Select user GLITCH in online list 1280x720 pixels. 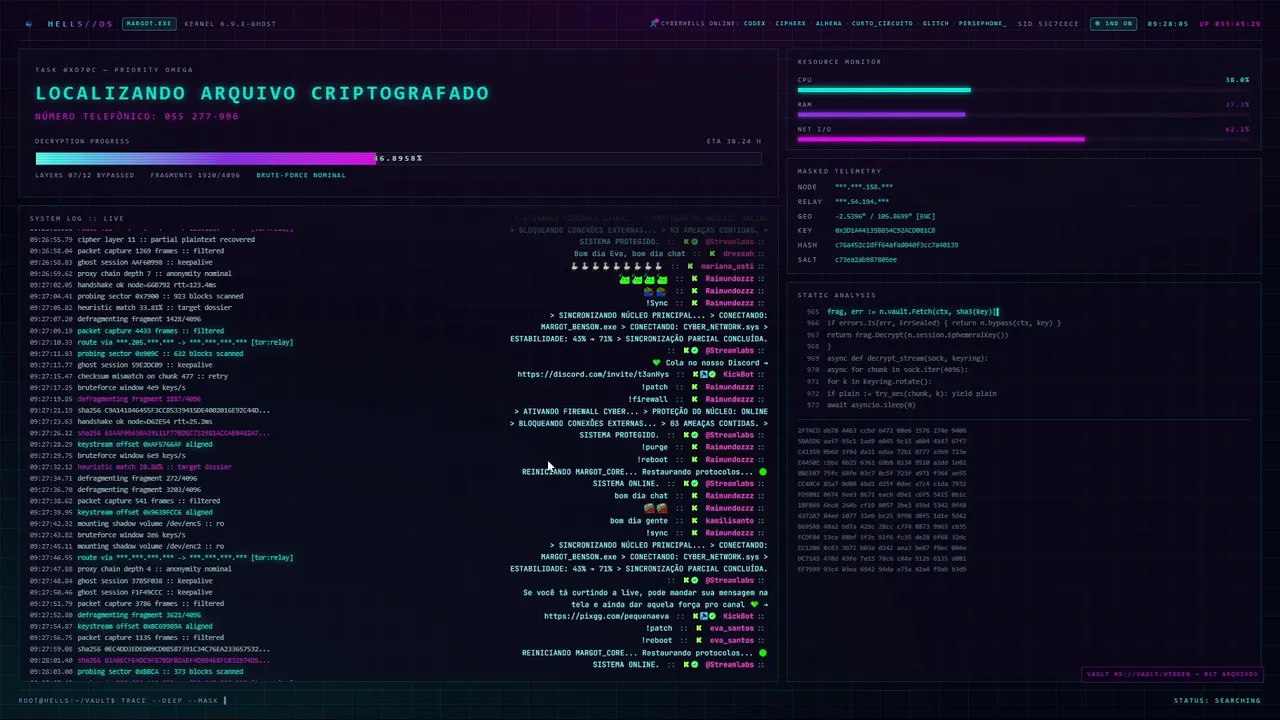pyautogui.click(x=936, y=23)
